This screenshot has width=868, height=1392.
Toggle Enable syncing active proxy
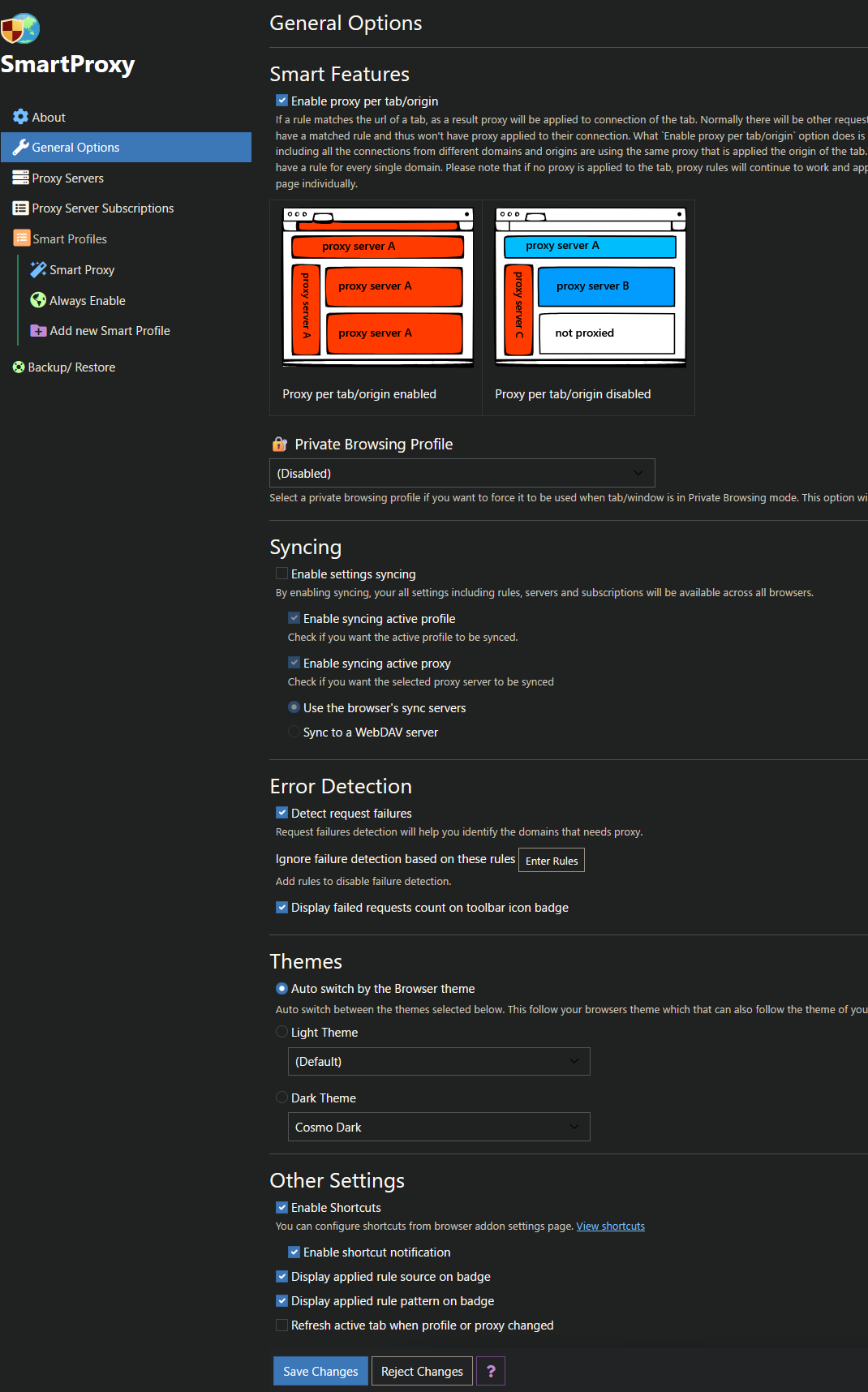tap(294, 663)
